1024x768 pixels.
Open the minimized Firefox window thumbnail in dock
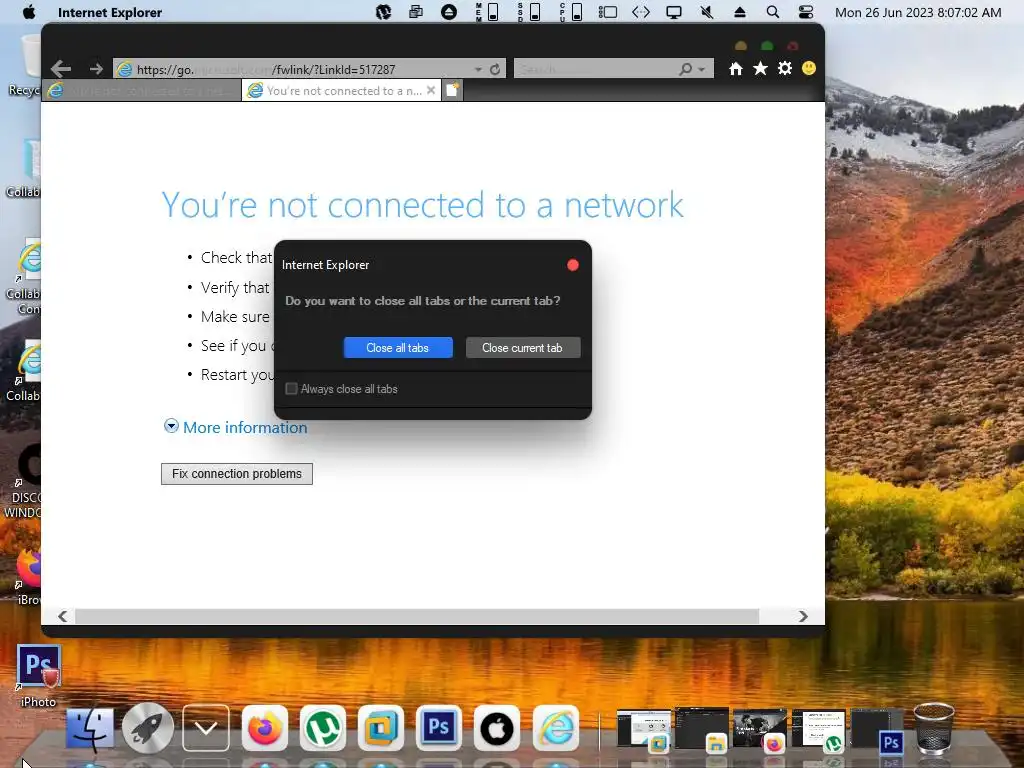point(760,729)
